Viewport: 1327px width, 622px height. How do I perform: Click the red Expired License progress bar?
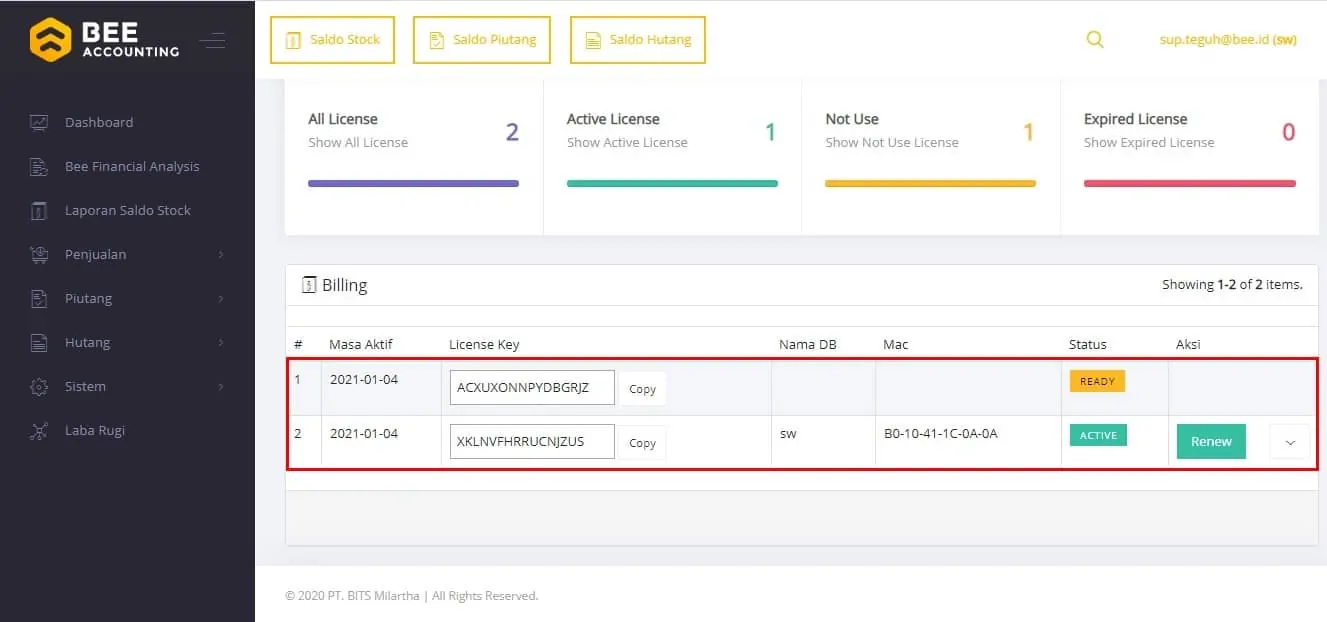[x=1189, y=184]
